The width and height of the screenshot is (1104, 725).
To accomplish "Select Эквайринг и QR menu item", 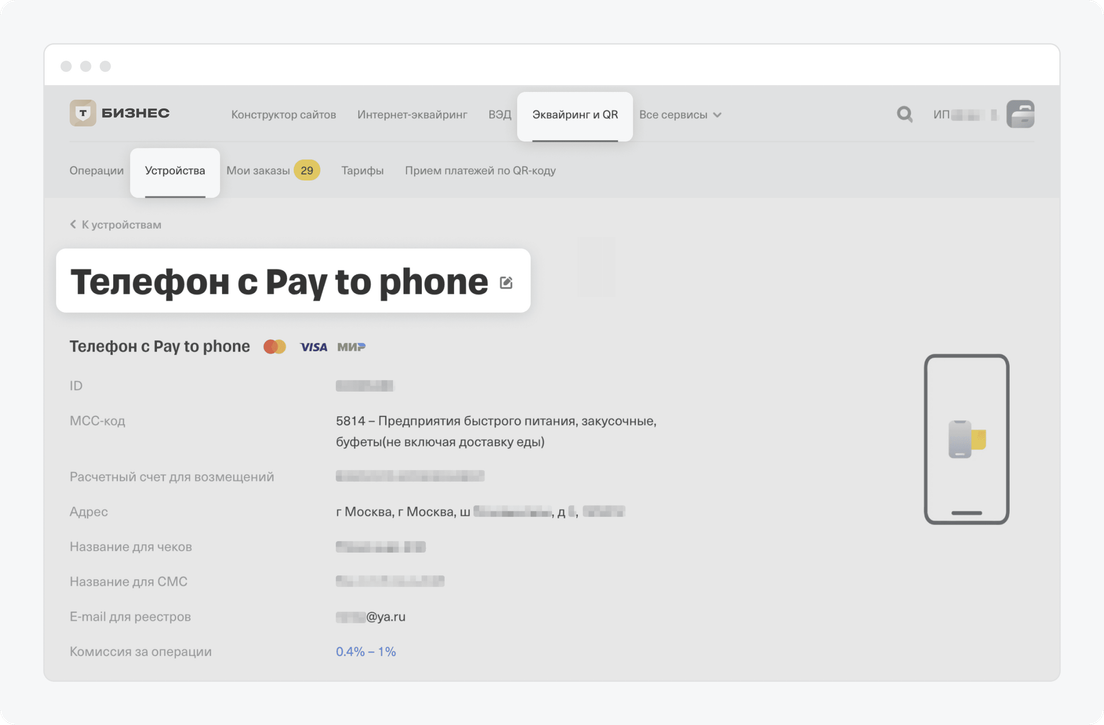I will [575, 115].
